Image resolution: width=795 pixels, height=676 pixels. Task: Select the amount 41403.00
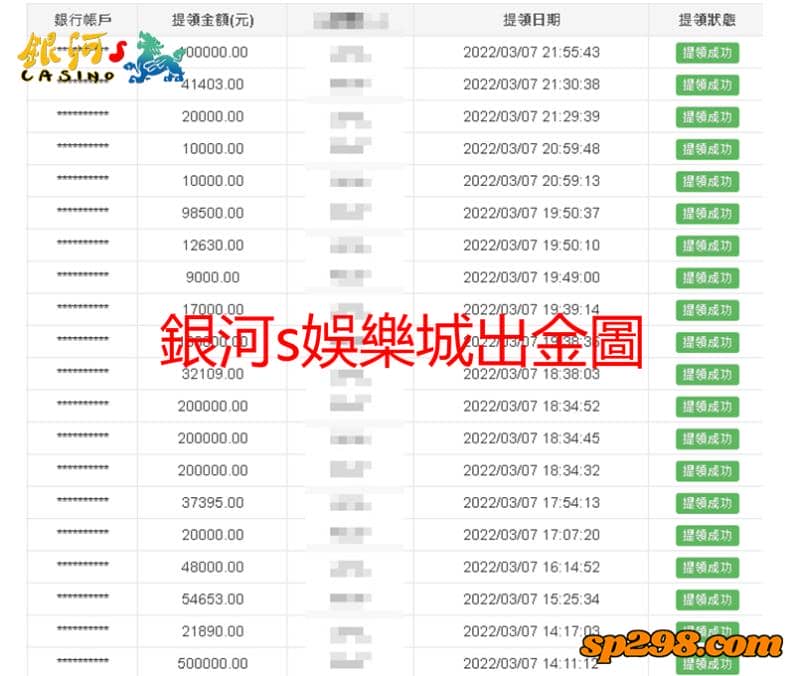[x=213, y=84]
